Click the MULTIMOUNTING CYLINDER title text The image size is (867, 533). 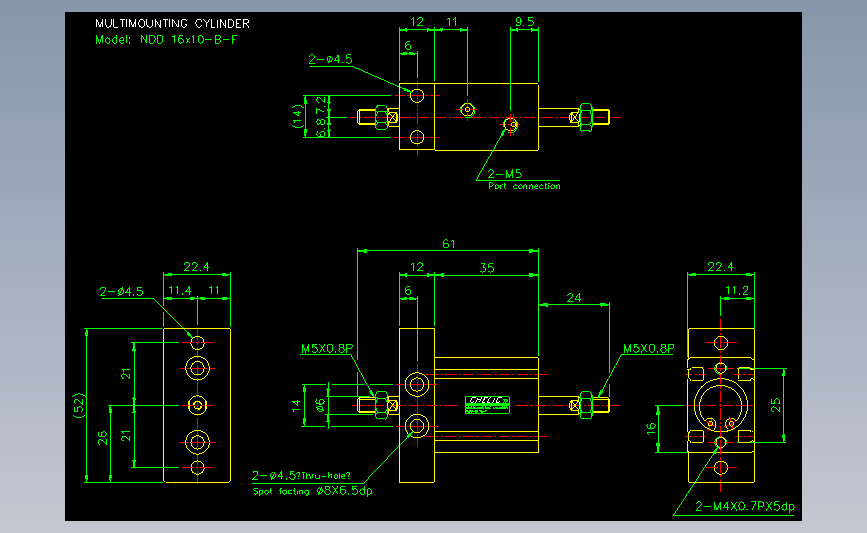172,24
